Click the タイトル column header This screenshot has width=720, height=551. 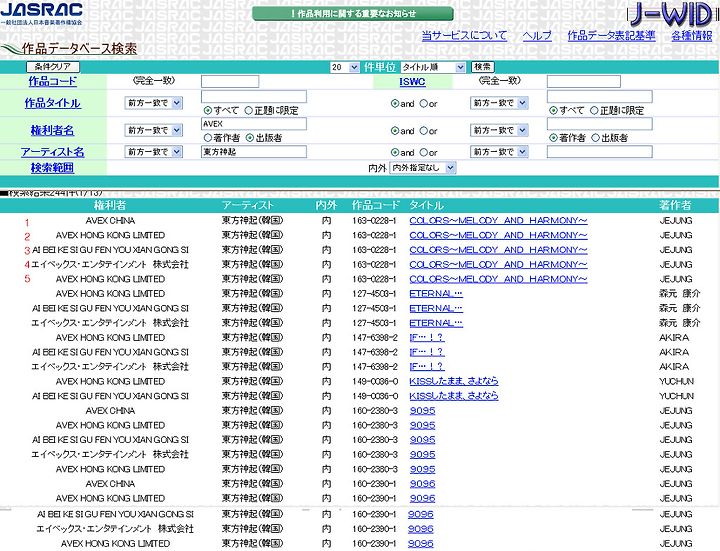(426, 205)
